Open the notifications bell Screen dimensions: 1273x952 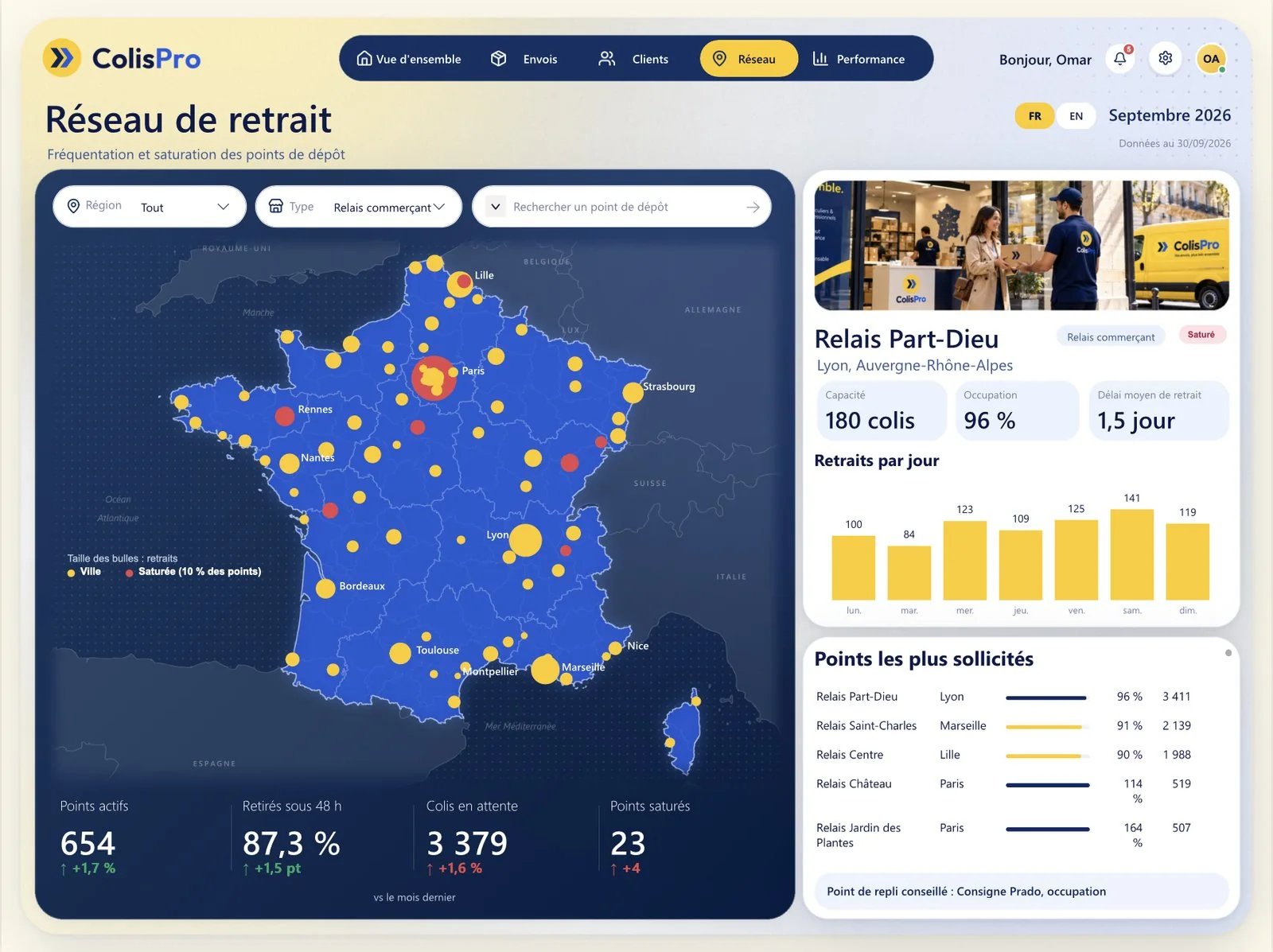pyautogui.click(x=1120, y=59)
